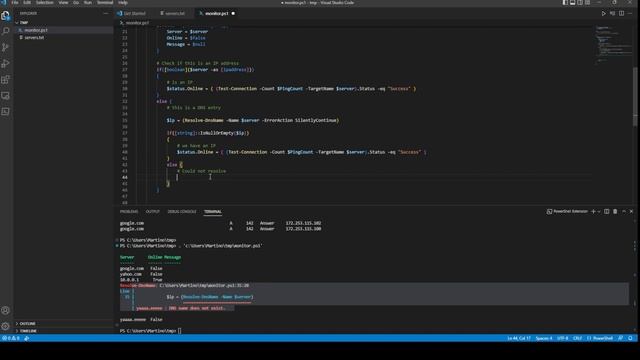
Task: Open the Selection menu
Action: tap(44, 2)
